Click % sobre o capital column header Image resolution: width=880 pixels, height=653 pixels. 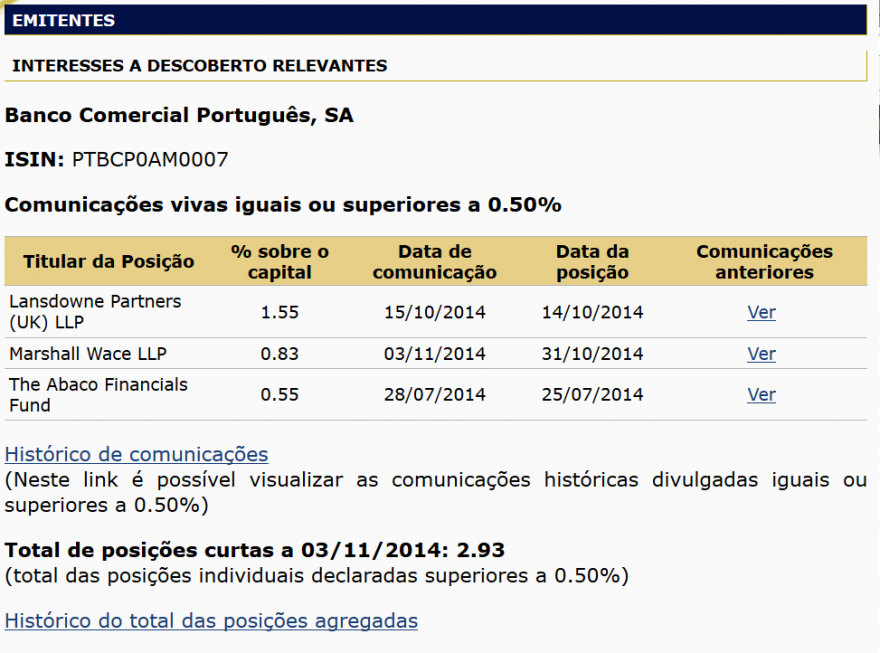pos(279,261)
